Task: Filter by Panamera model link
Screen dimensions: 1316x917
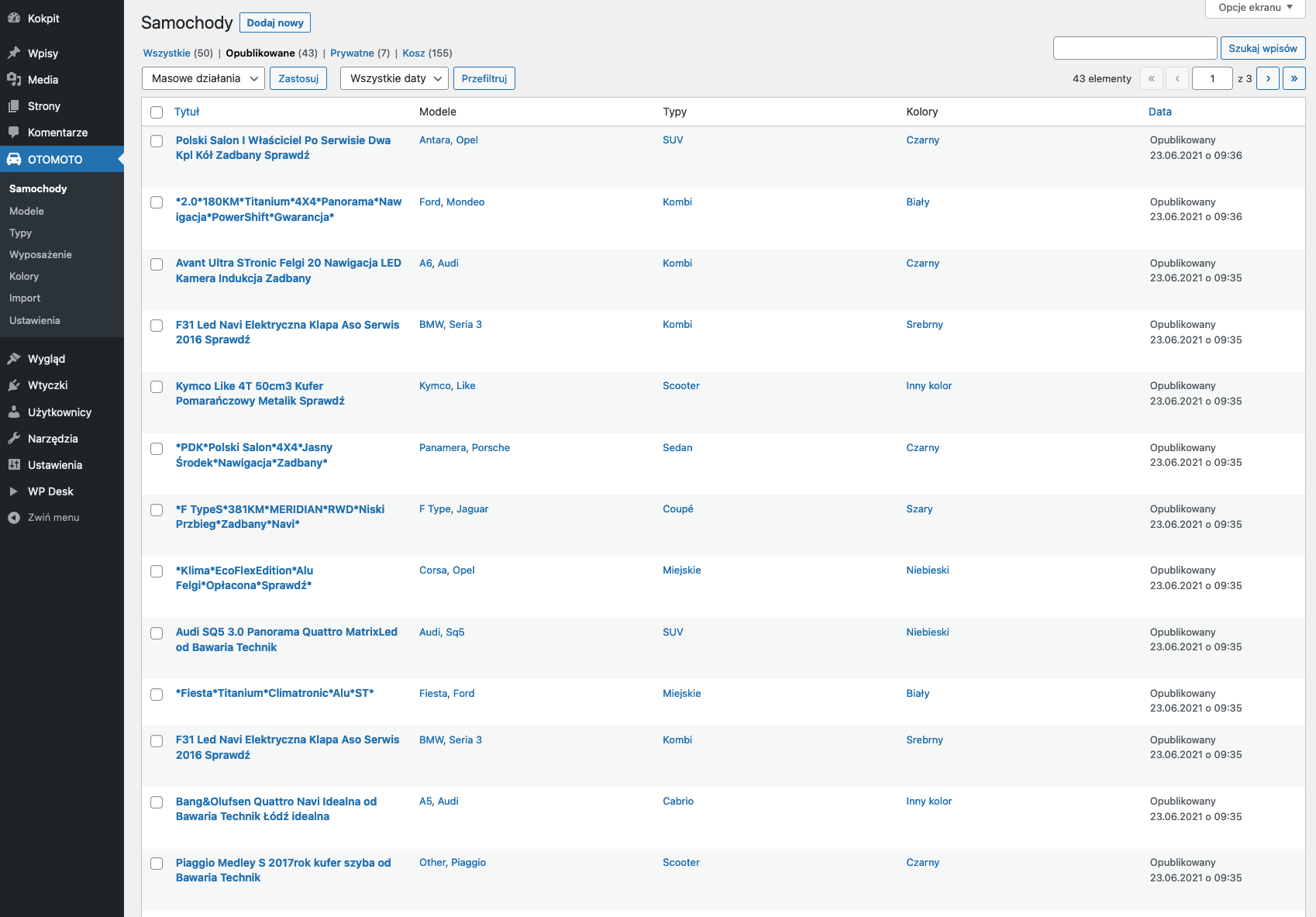Action: coord(443,447)
